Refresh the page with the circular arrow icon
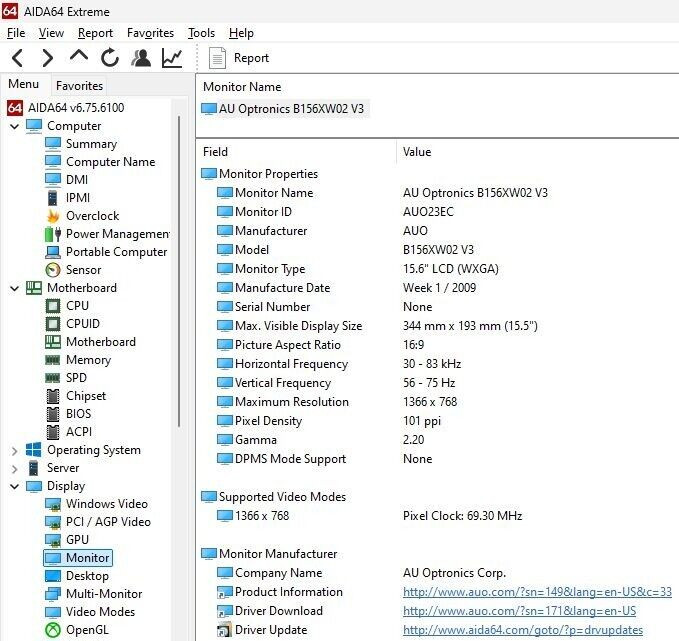The image size is (679, 641). coord(110,58)
